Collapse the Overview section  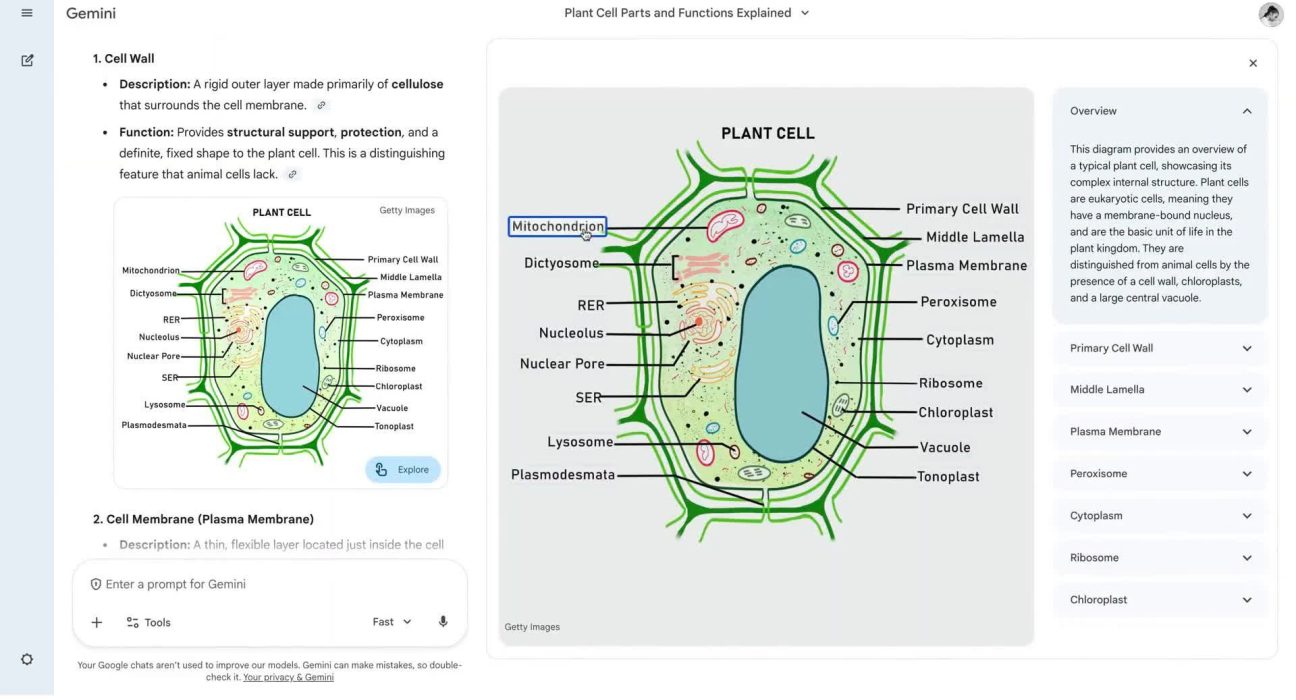tap(1246, 111)
